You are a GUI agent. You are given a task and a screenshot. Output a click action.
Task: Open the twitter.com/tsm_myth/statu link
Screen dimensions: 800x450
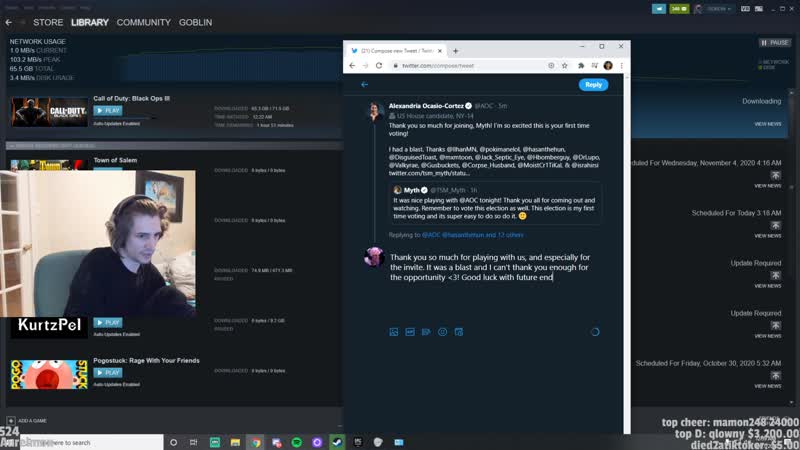(429, 173)
